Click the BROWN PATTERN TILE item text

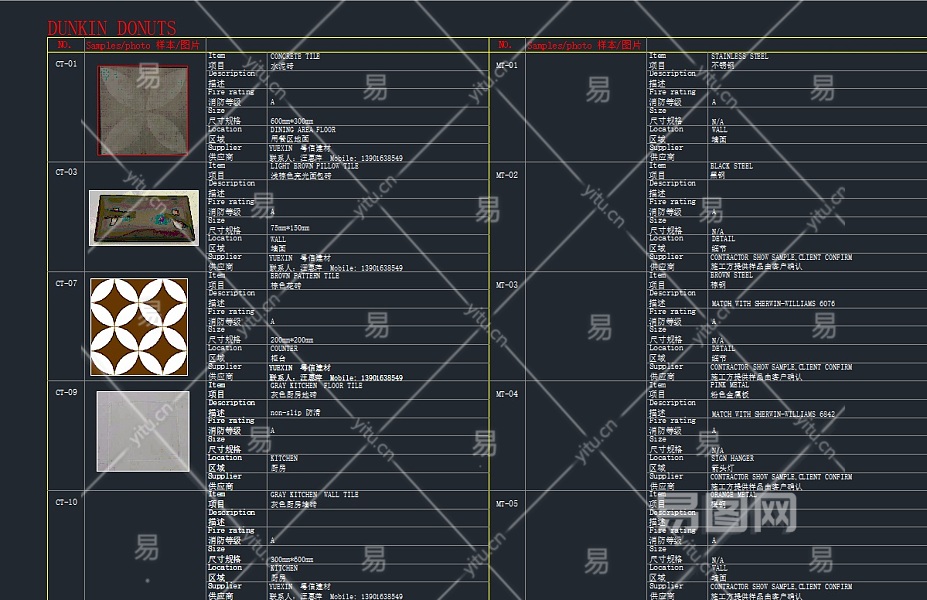pos(304,276)
